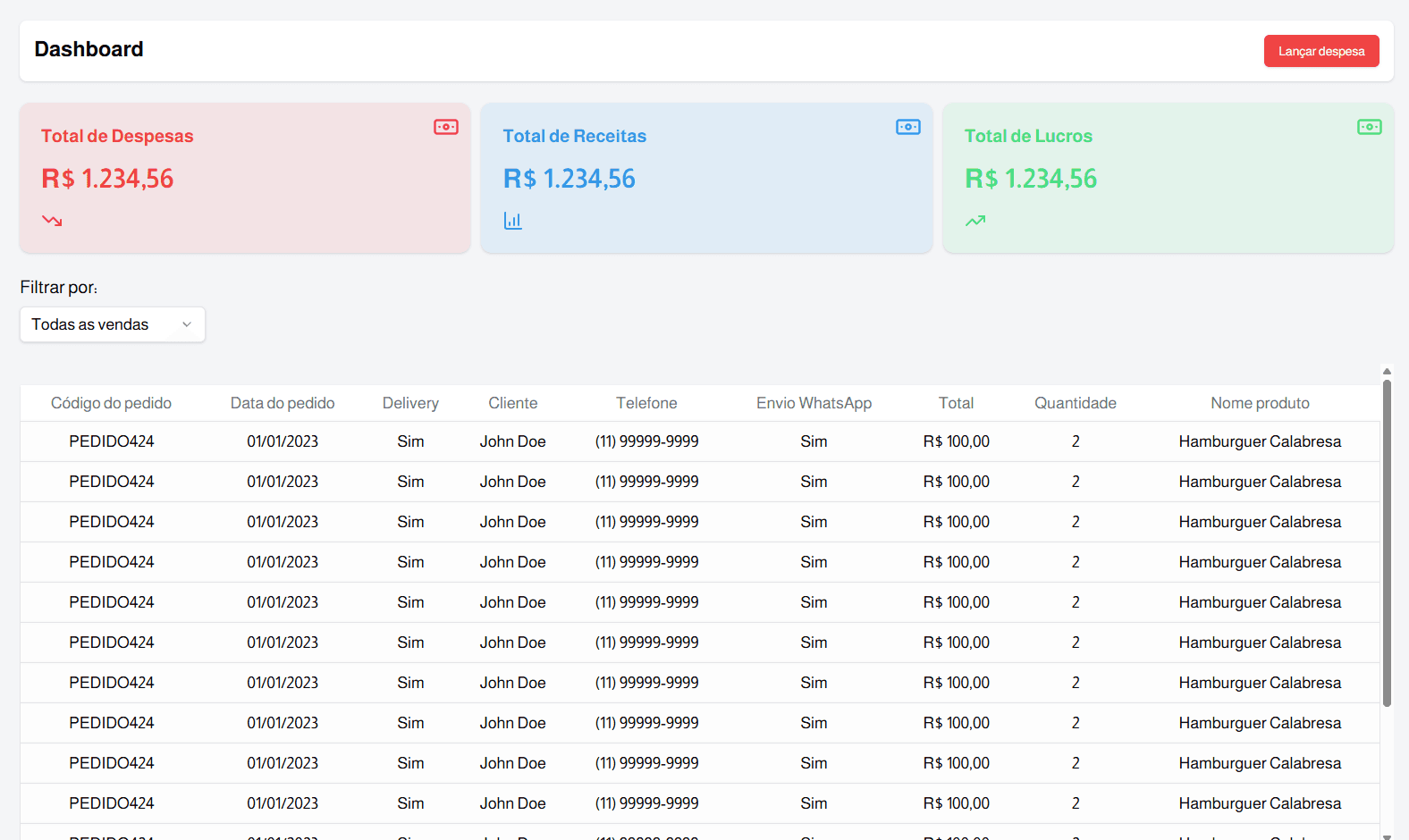The width and height of the screenshot is (1409, 840).
Task: Click the Telefone column header
Action: pos(646,403)
